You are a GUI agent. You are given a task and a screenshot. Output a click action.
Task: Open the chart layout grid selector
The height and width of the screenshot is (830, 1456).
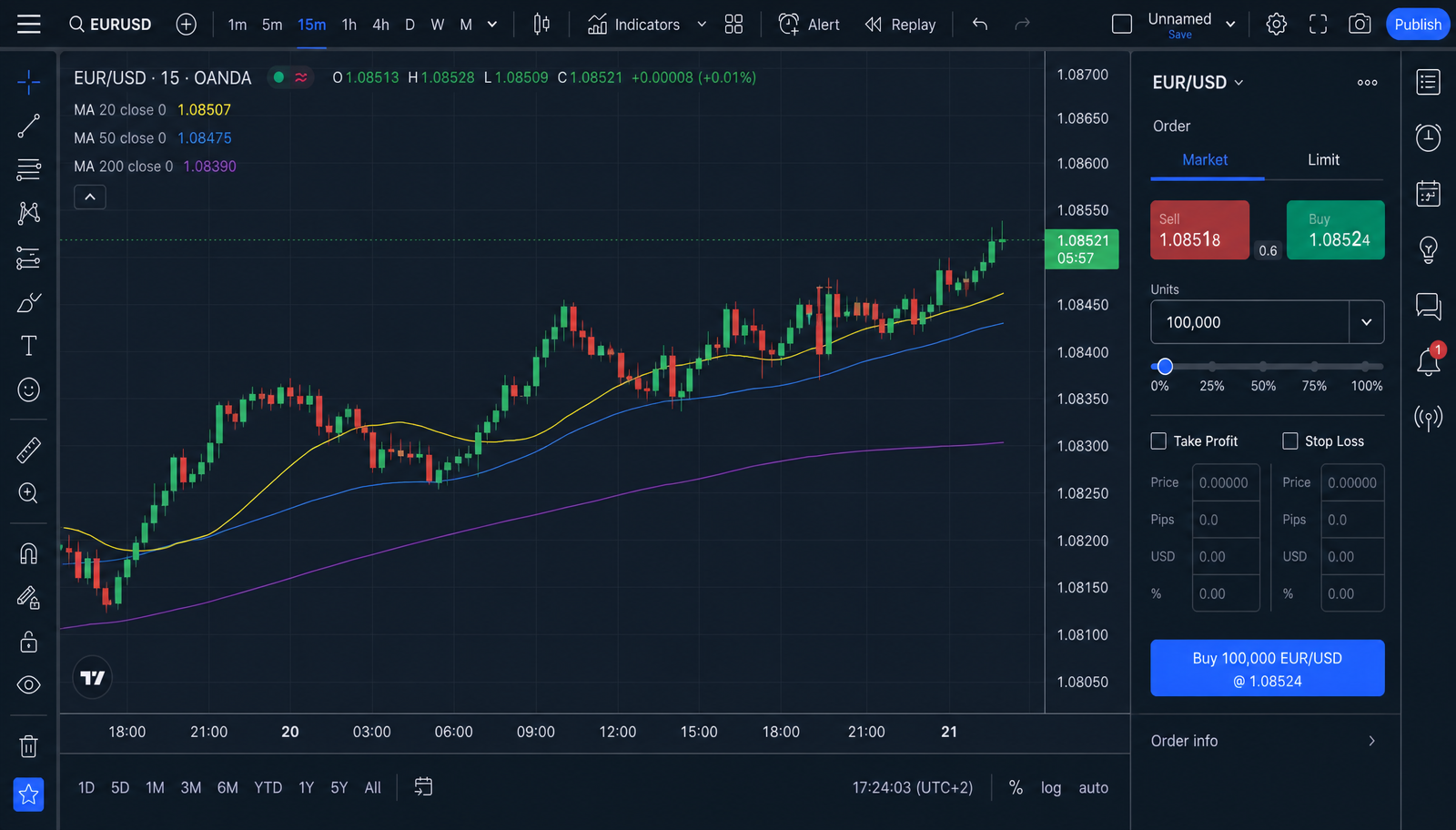733,25
